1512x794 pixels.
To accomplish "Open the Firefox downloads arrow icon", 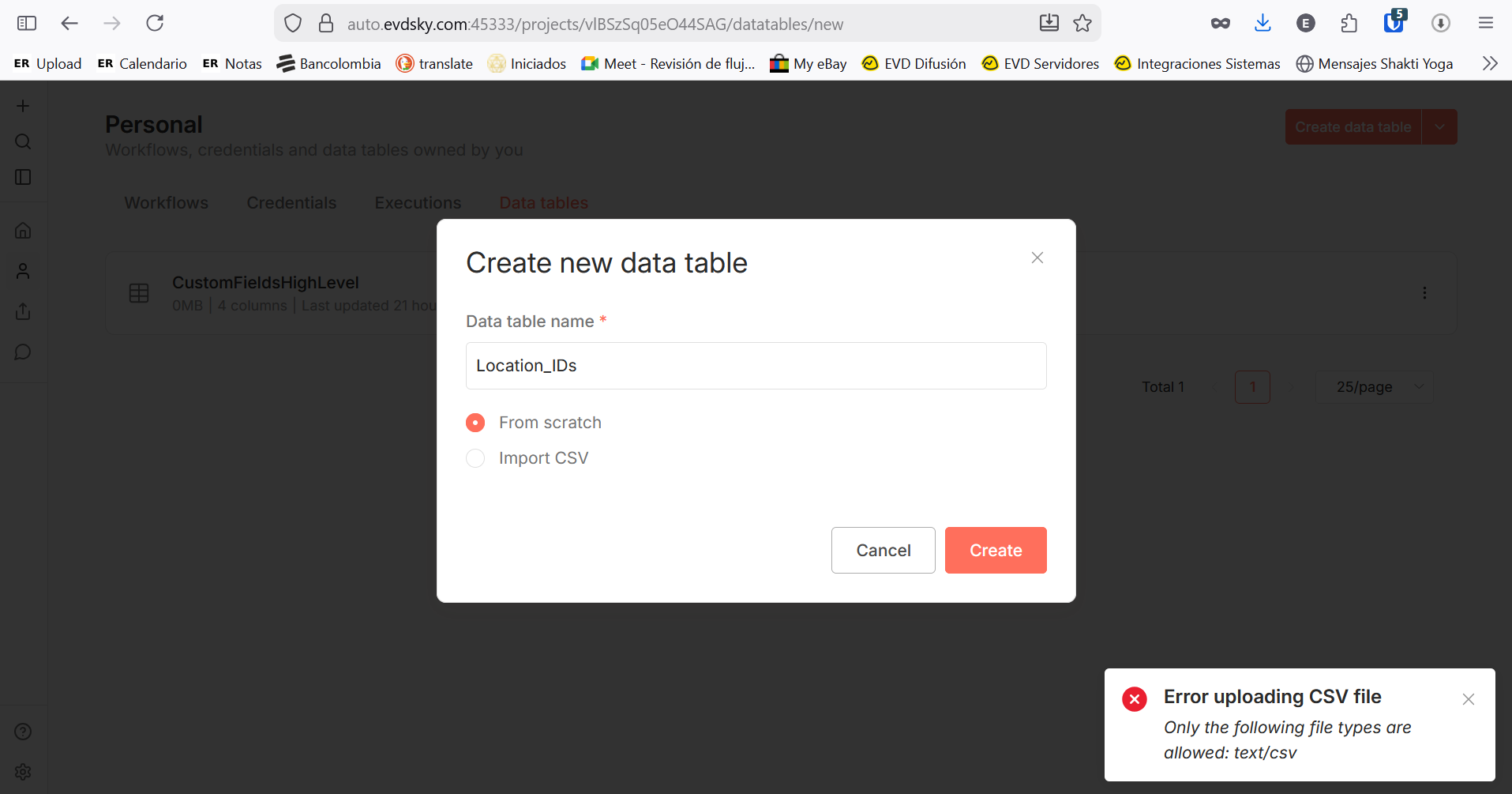I will [x=1263, y=23].
